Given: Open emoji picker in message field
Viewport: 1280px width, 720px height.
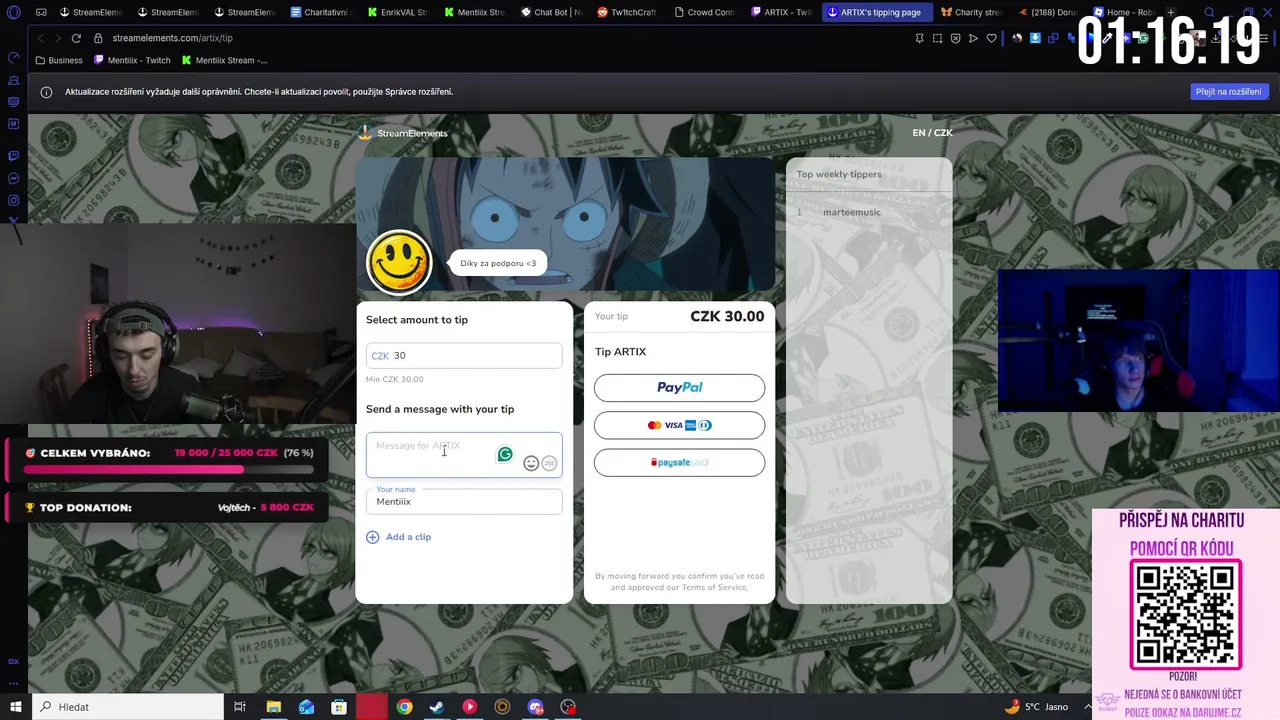Looking at the screenshot, I should 531,463.
